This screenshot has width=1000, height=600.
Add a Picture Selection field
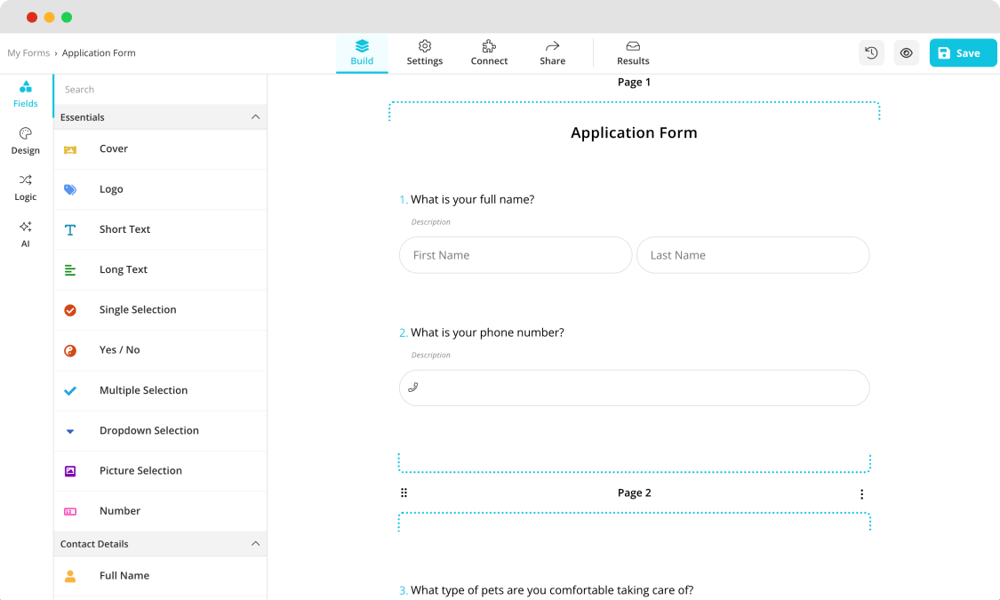pyautogui.click(x=140, y=471)
